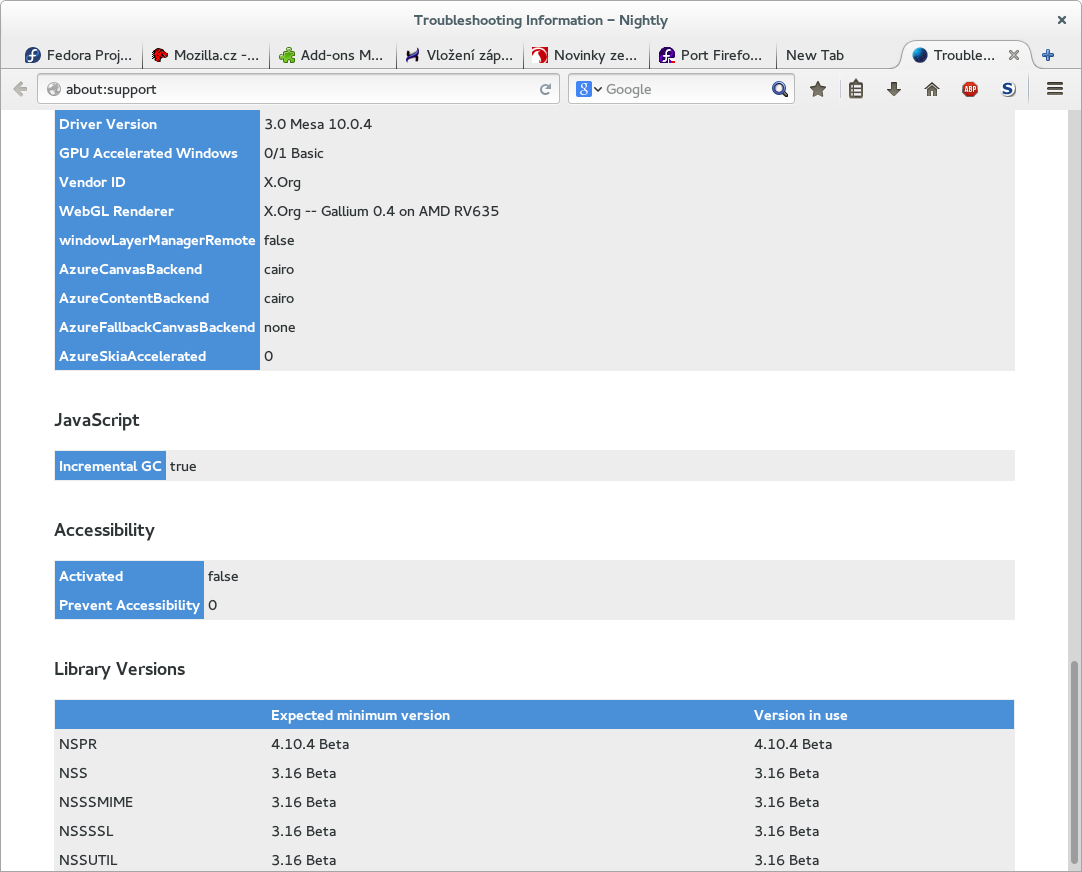This screenshot has width=1082, height=872.
Task: Open Adblock Plus icon
Action: pyautogui.click(x=970, y=89)
